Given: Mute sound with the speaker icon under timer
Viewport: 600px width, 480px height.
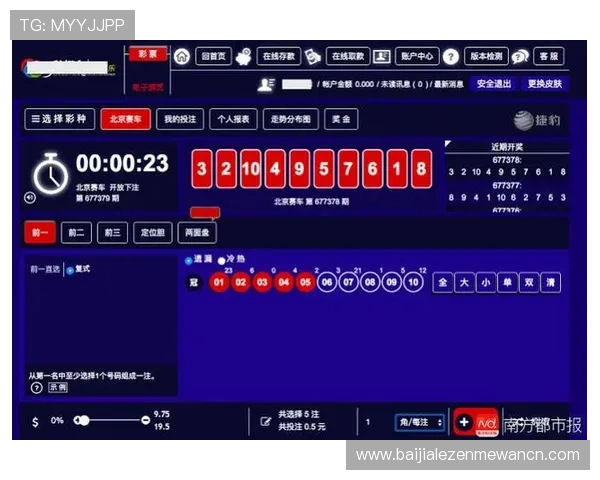Looking at the screenshot, I should 30,197.
